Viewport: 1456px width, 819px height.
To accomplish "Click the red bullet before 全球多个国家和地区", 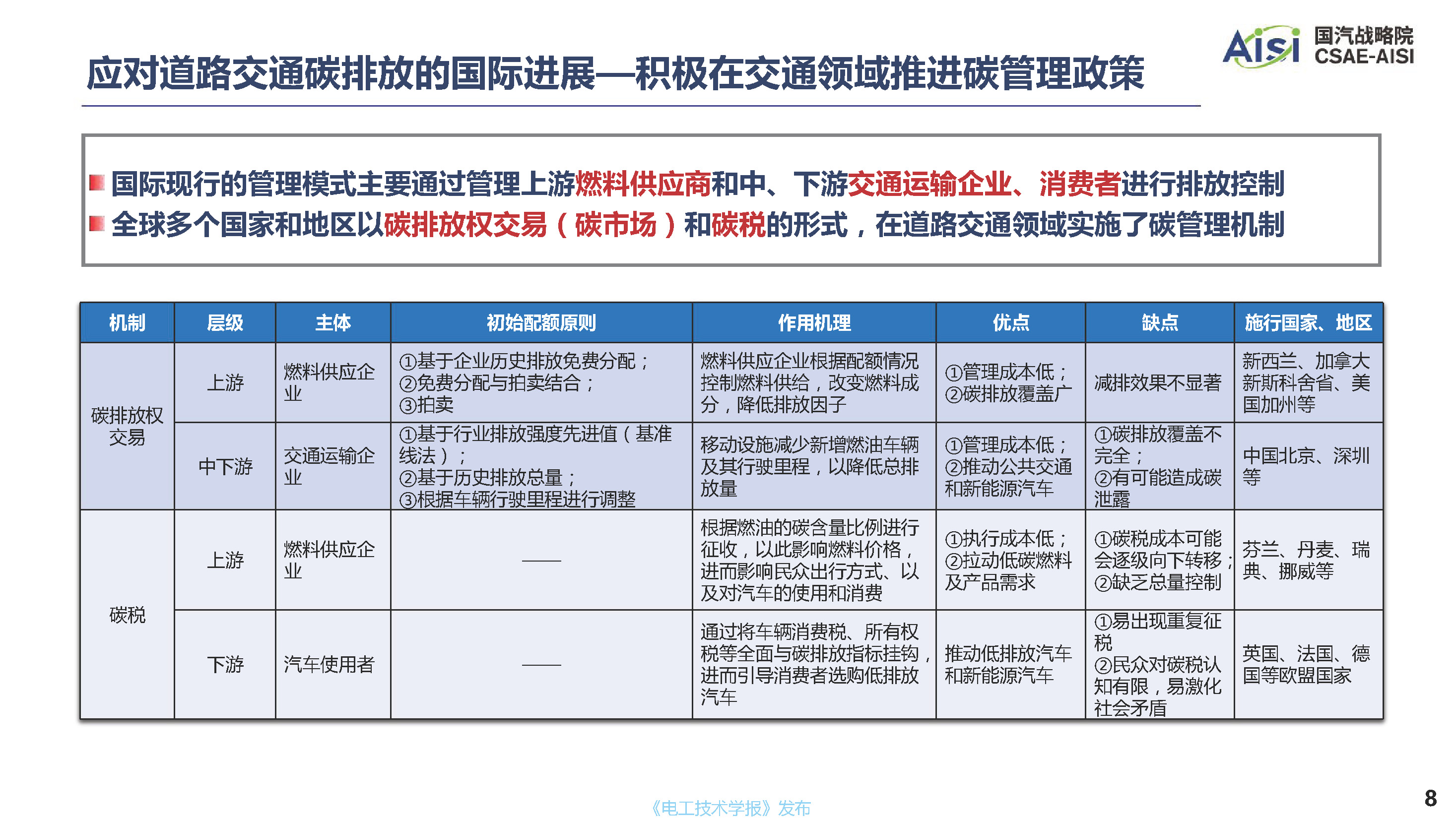I will click(x=97, y=224).
